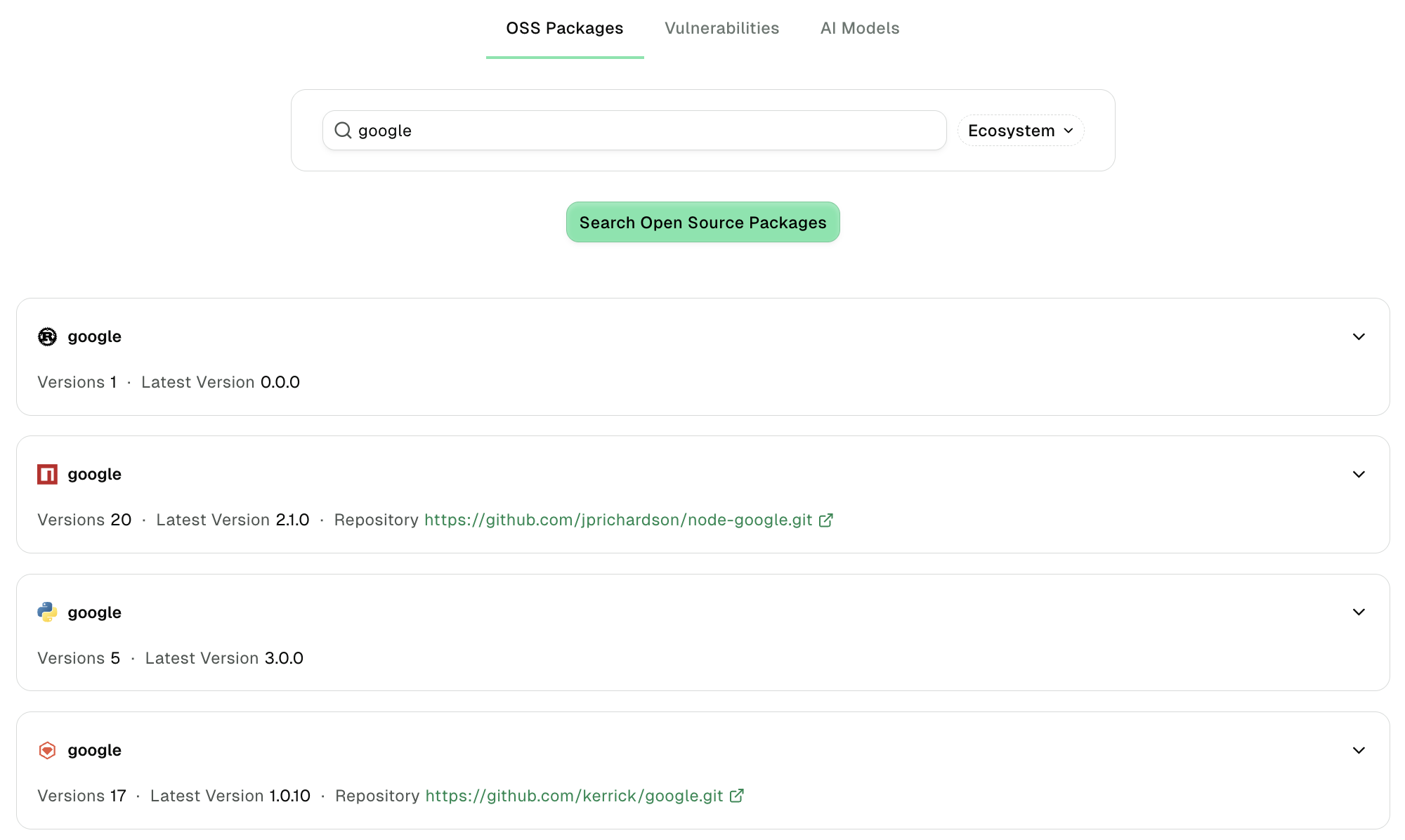Click external link icon after node-google.git
The height and width of the screenshot is (840, 1405).
pyautogui.click(x=826, y=520)
